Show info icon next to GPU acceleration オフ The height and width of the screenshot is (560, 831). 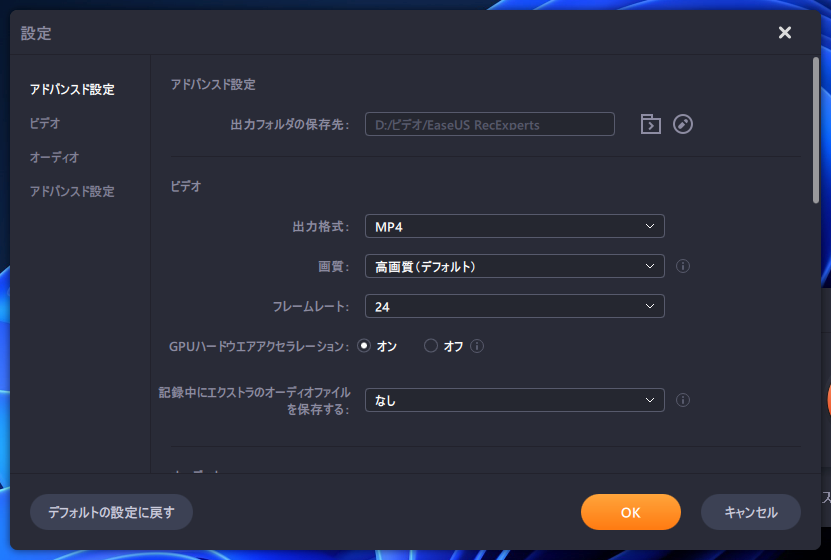coord(477,346)
